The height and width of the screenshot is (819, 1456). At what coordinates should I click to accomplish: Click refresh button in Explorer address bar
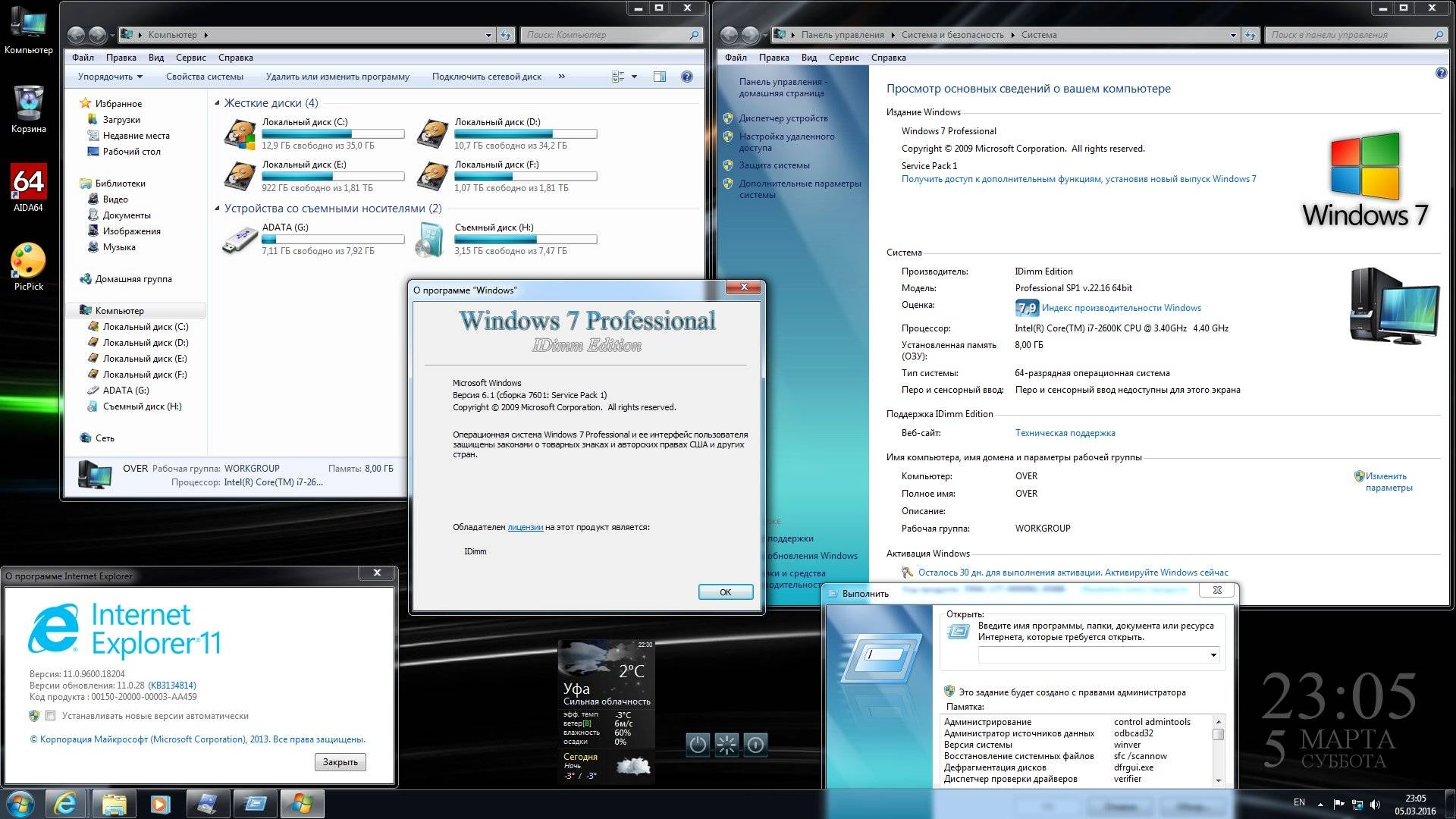pos(506,35)
